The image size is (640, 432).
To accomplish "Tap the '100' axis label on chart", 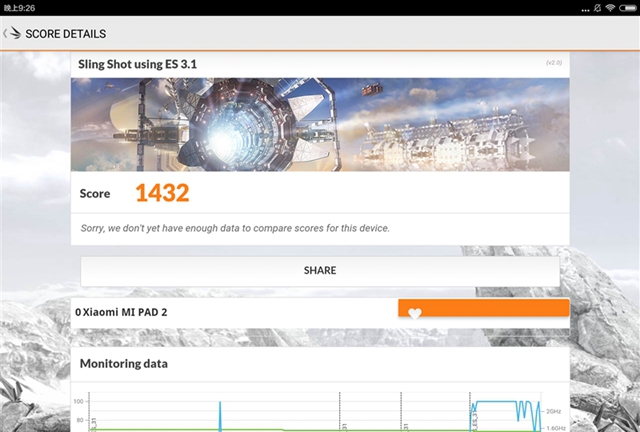I will [x=78, y=401].
